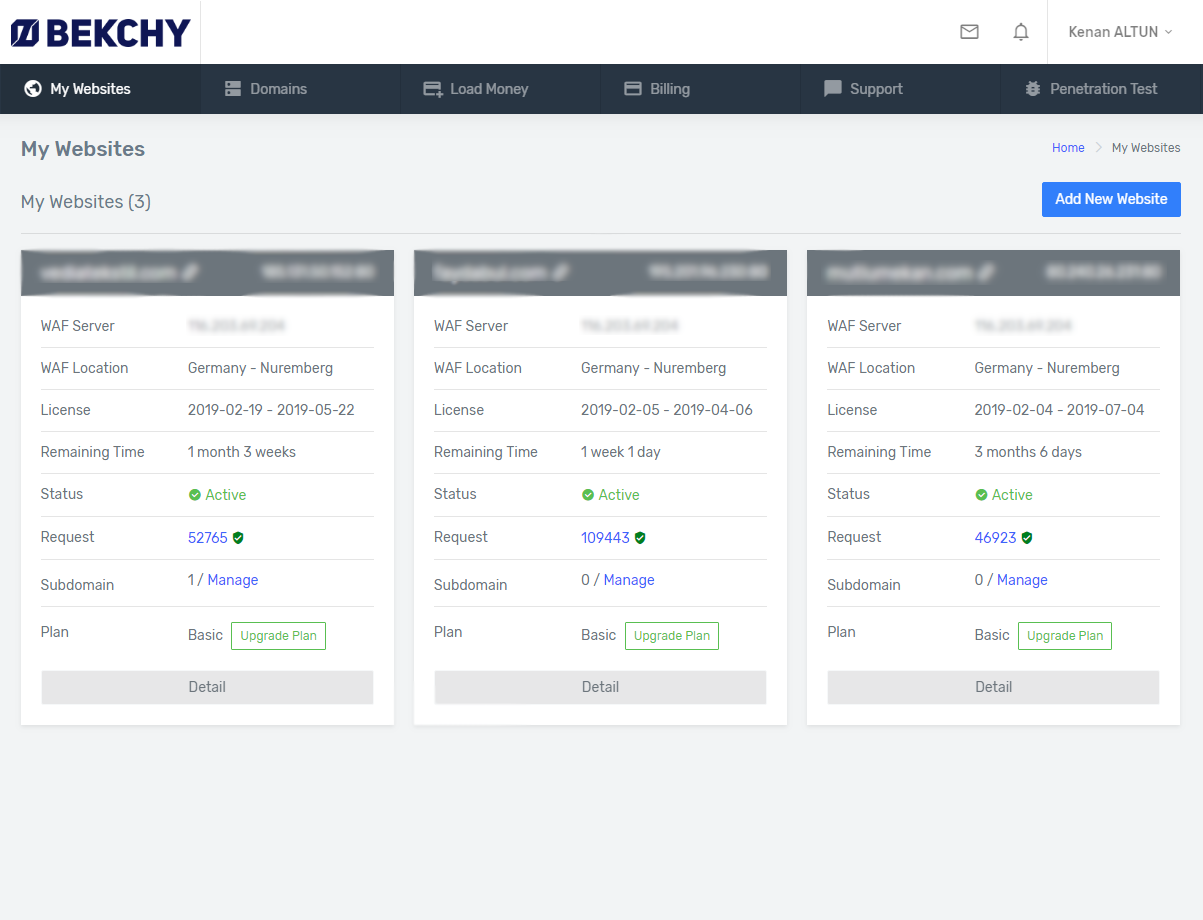Click the Home breadcrumb link
Viewport: 1203px width, 920px height.
tap(1068, 148)
